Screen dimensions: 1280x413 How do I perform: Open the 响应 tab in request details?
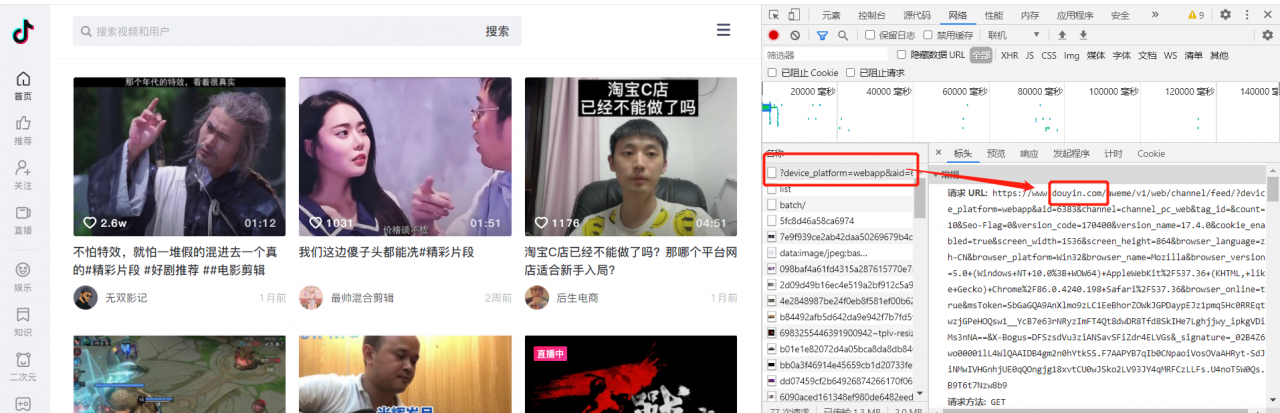[1028, 154]
